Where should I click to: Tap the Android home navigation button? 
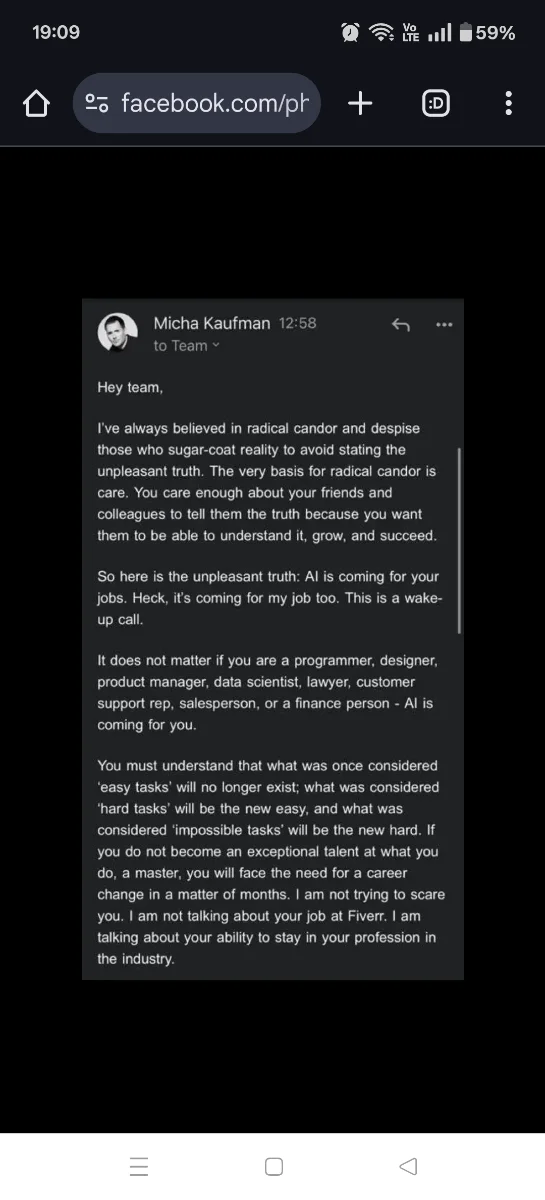coord(274,1167)
